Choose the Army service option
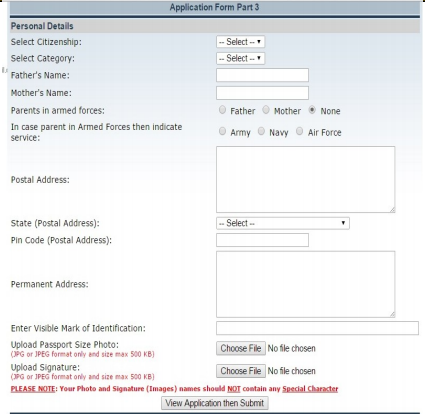 (x=222, y=131)
